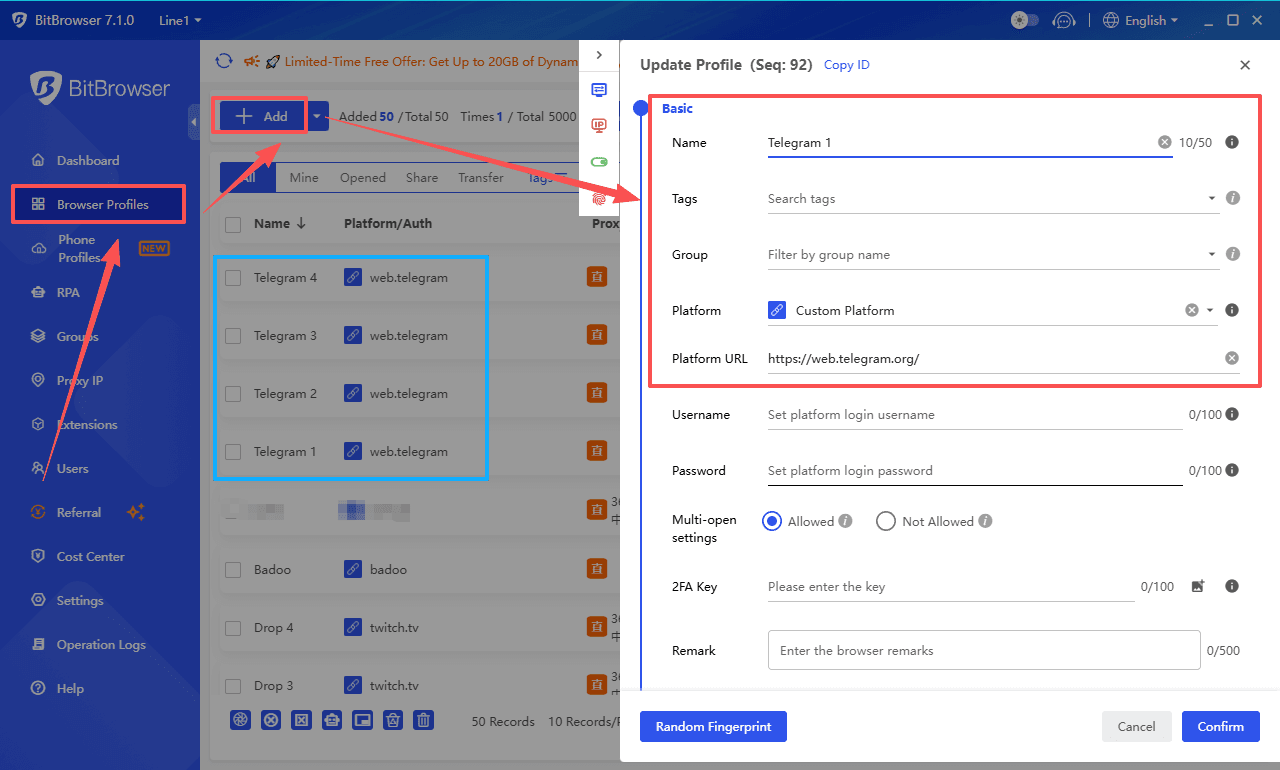This screenshot has height=770, width=1280.
Task: Click the 2FA key image upload icon
Action: (x=1198, y=587)
